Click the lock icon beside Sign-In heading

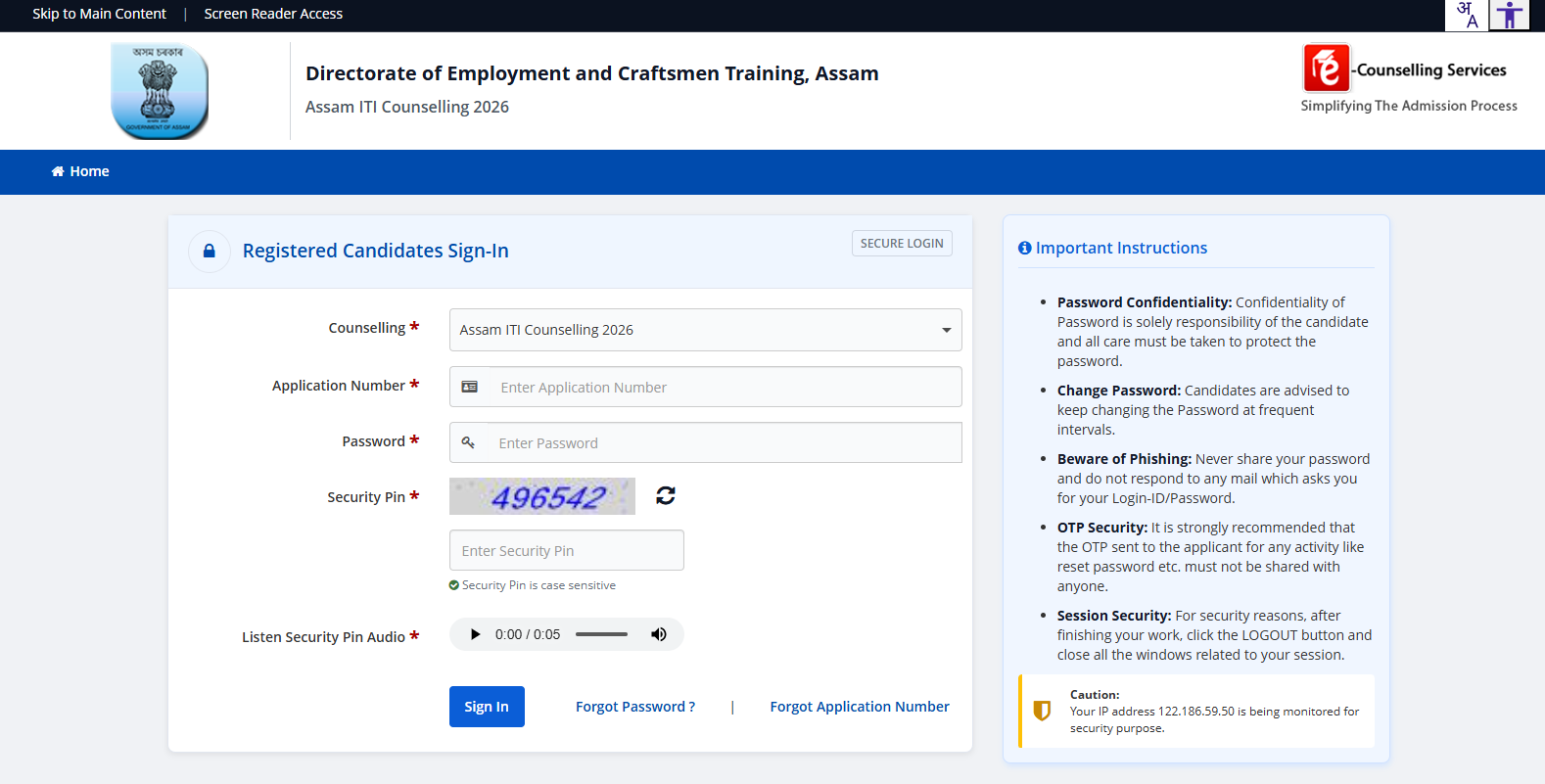[x=209, y=252]
